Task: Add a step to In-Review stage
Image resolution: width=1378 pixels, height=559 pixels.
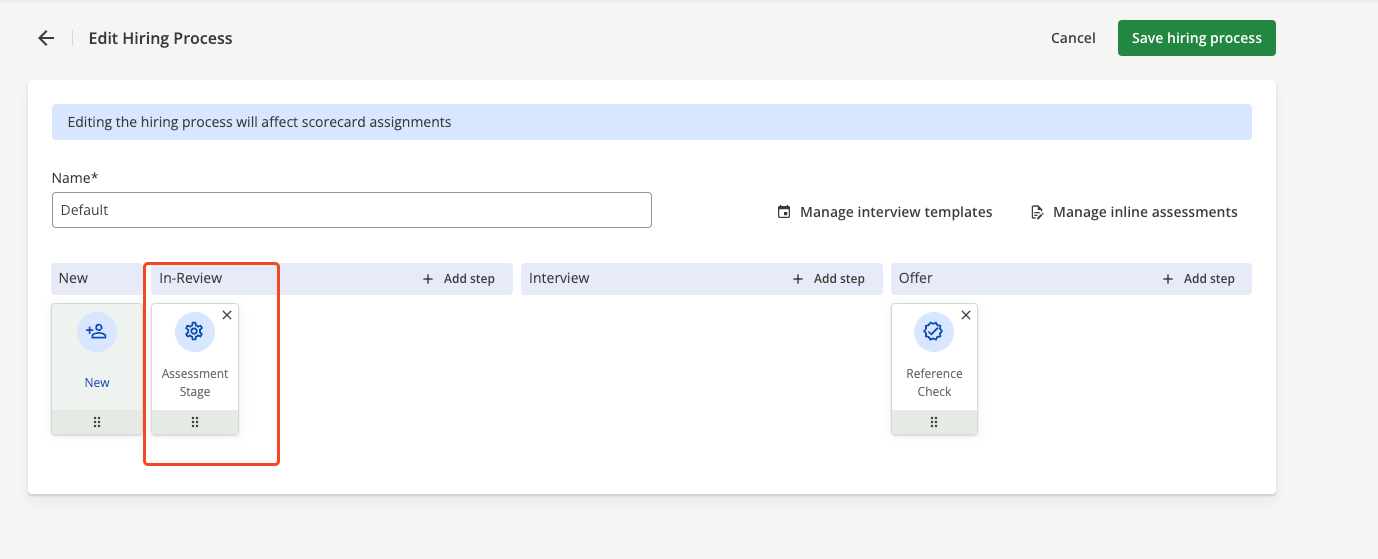Action: pyautogui.click(x=459, y=279)
